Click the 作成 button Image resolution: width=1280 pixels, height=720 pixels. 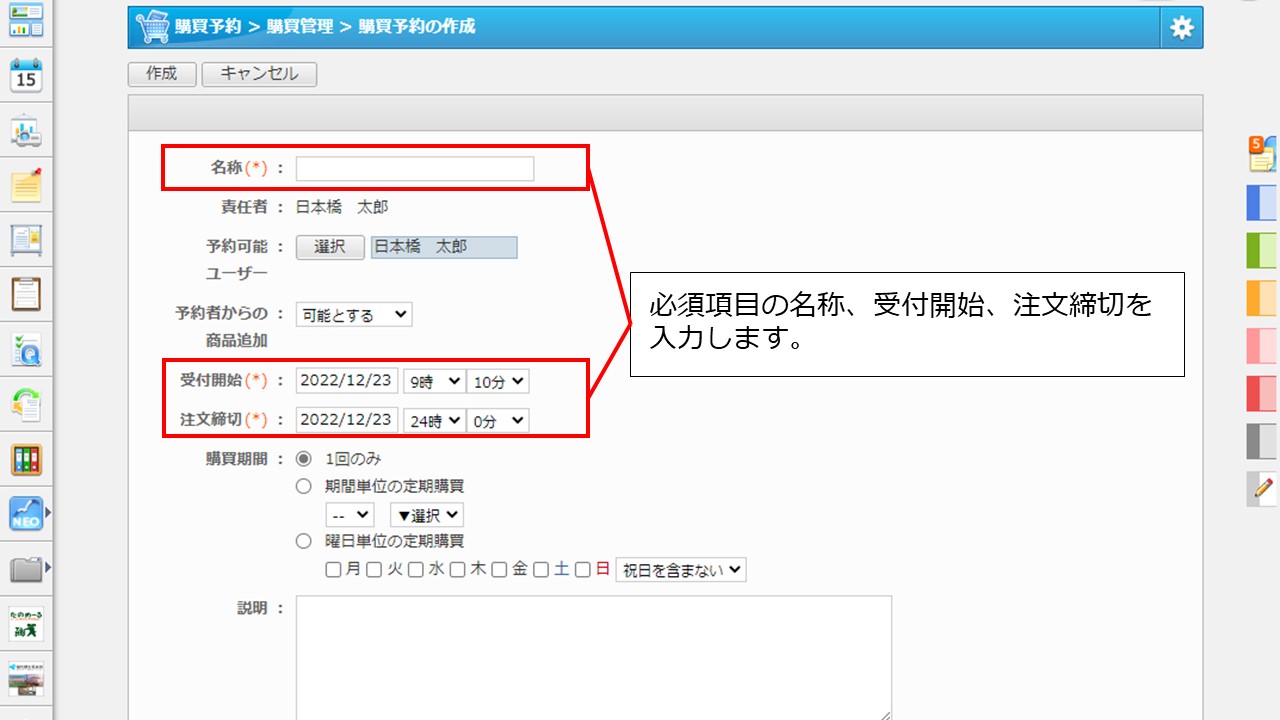[162, 74]
